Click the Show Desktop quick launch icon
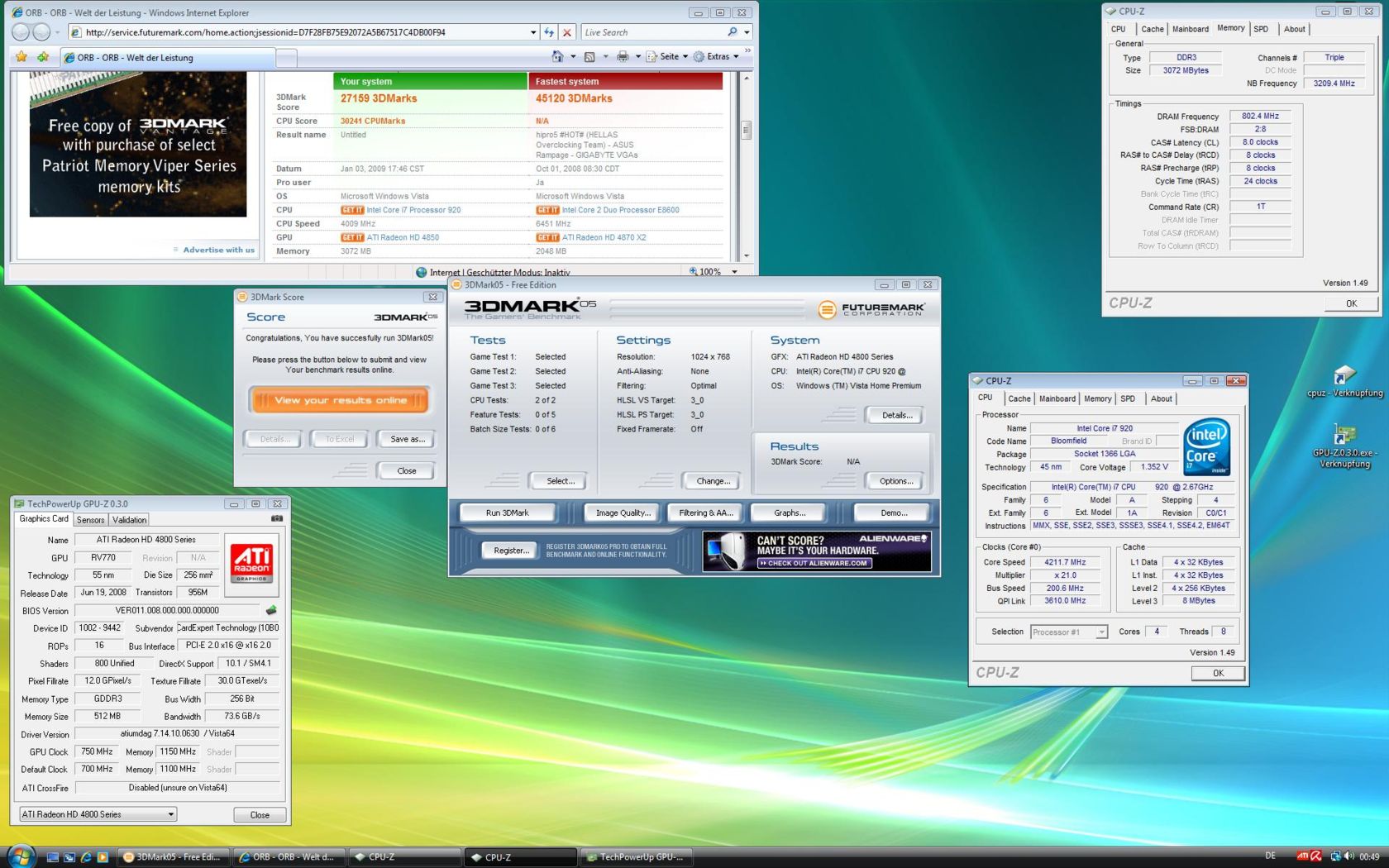 pyautogui.click(x=53, y=857)
